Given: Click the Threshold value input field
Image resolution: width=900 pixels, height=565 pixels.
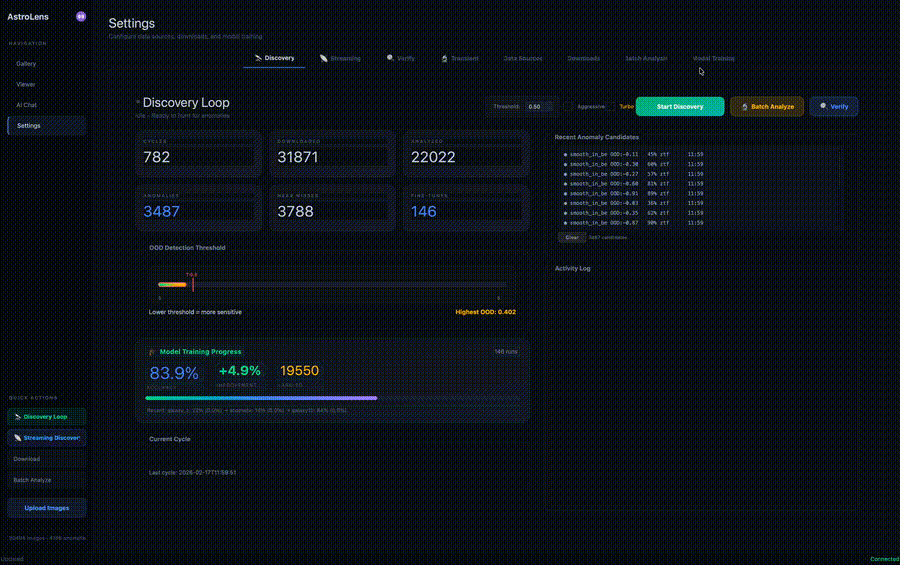Looking at the screenshot, I should click(x=537, y=106).
